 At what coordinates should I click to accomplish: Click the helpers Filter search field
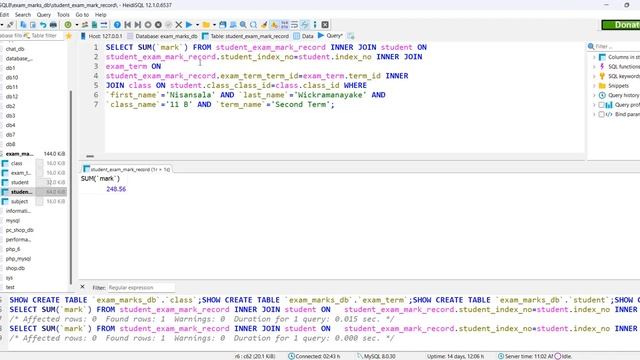(x=617, y=47)
